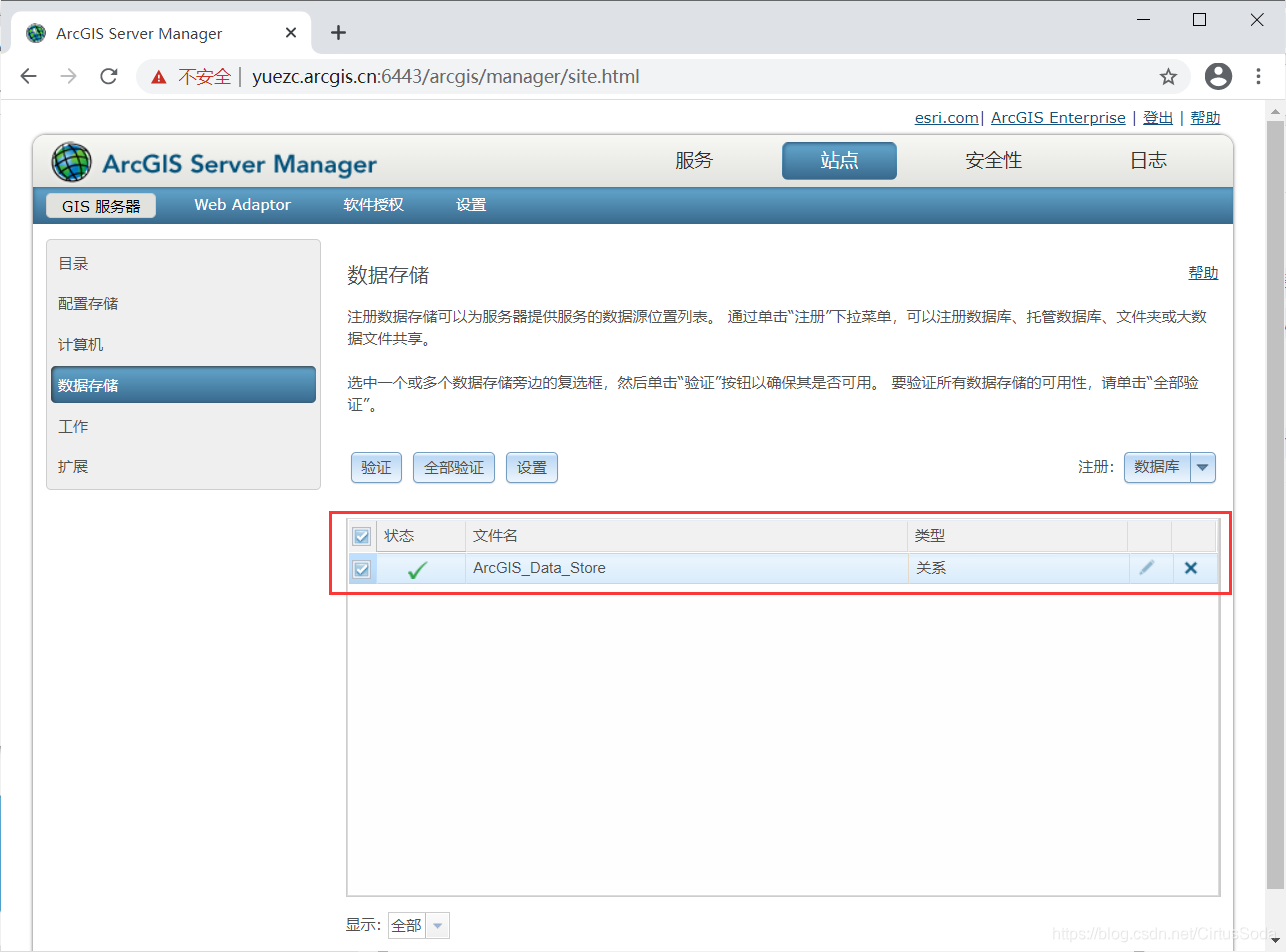The image size is (1286, 952).
Task: Uncheck the ArcGIS_Data_Store row checkbox
Action: [362, 569]
